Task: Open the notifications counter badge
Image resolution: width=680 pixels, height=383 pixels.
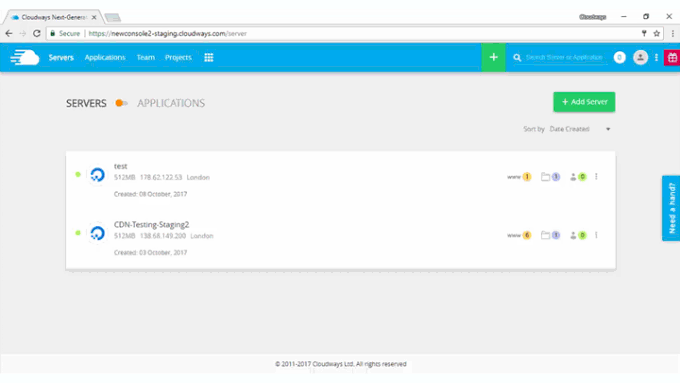Action: [x=619, y=57]
